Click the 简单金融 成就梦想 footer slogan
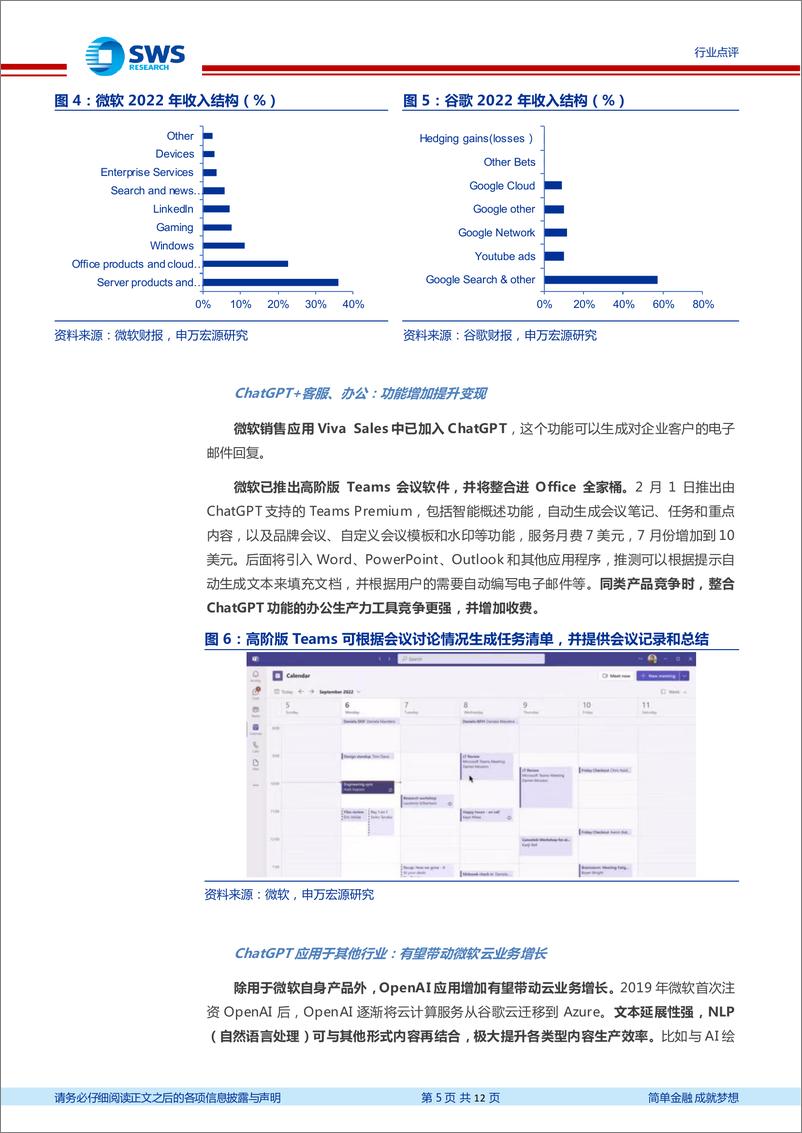The width and height of the screenshot is (802, 1133). [x=694, y=1098]
